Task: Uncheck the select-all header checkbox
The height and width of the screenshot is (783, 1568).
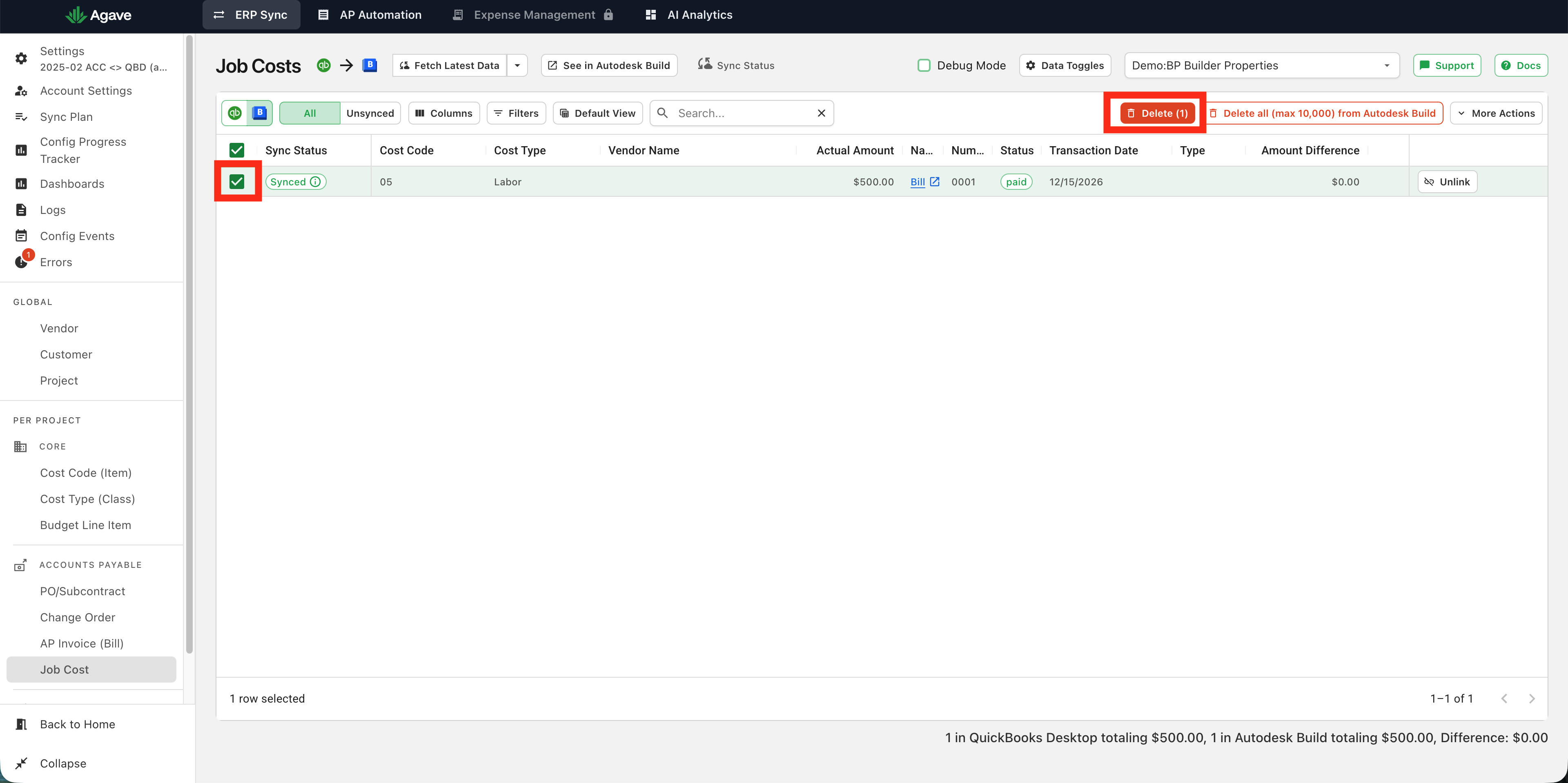Action: click(x=237, y=150)
